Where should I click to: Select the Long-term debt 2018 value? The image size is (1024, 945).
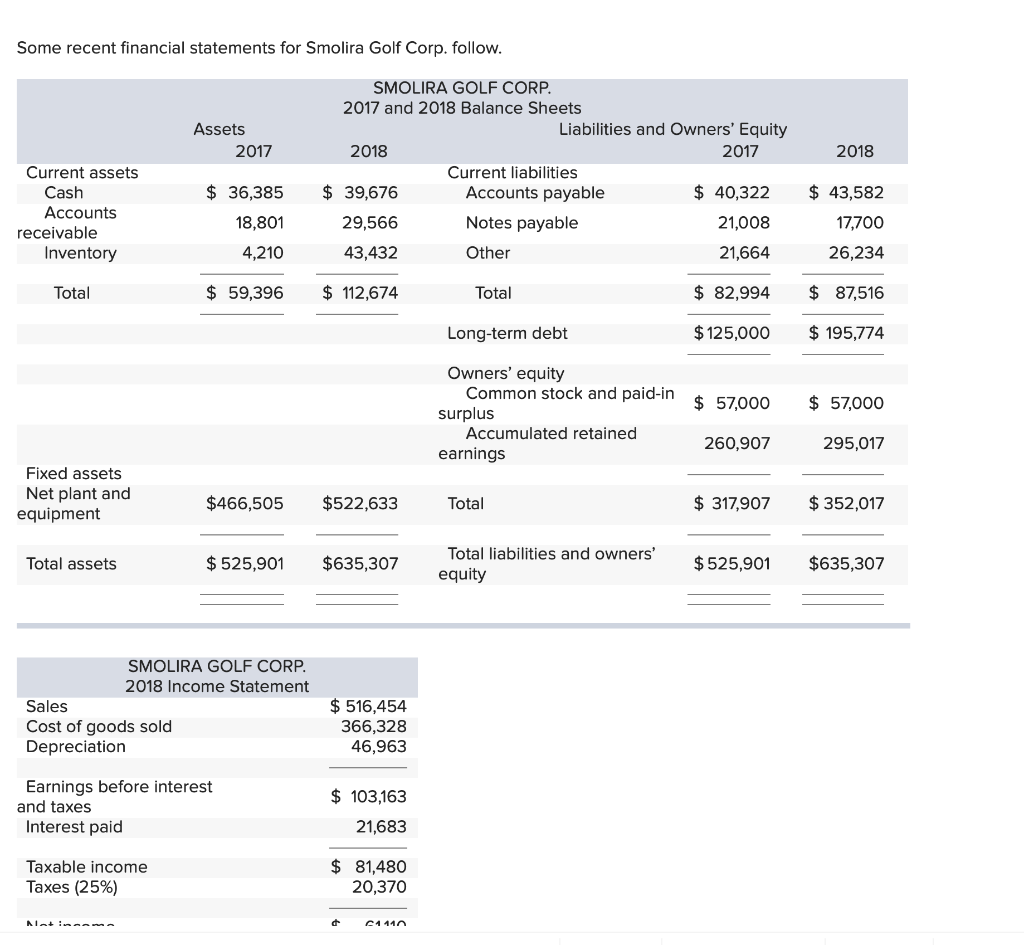841,333
